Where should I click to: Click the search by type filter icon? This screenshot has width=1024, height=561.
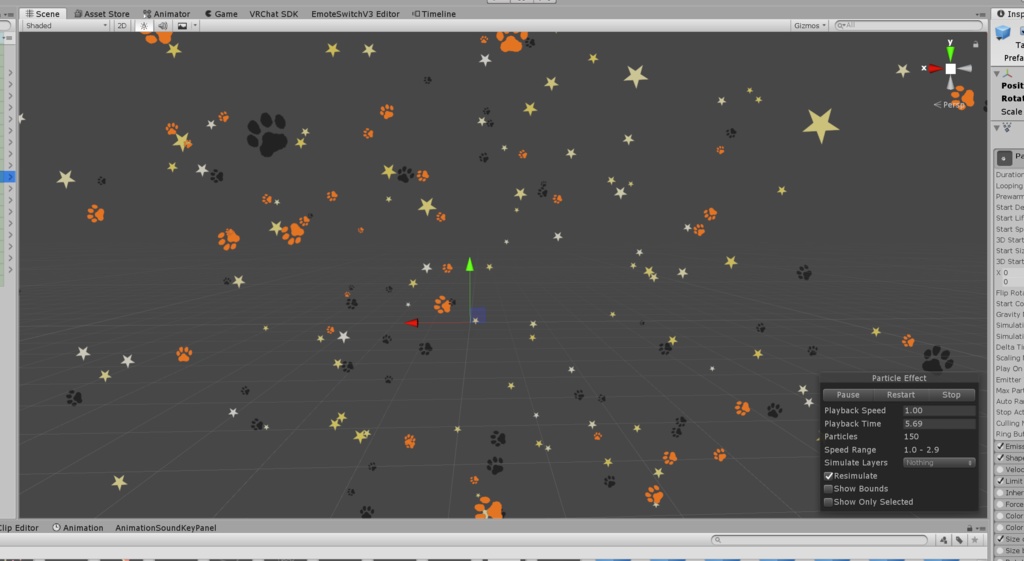(x=943, y=540)
